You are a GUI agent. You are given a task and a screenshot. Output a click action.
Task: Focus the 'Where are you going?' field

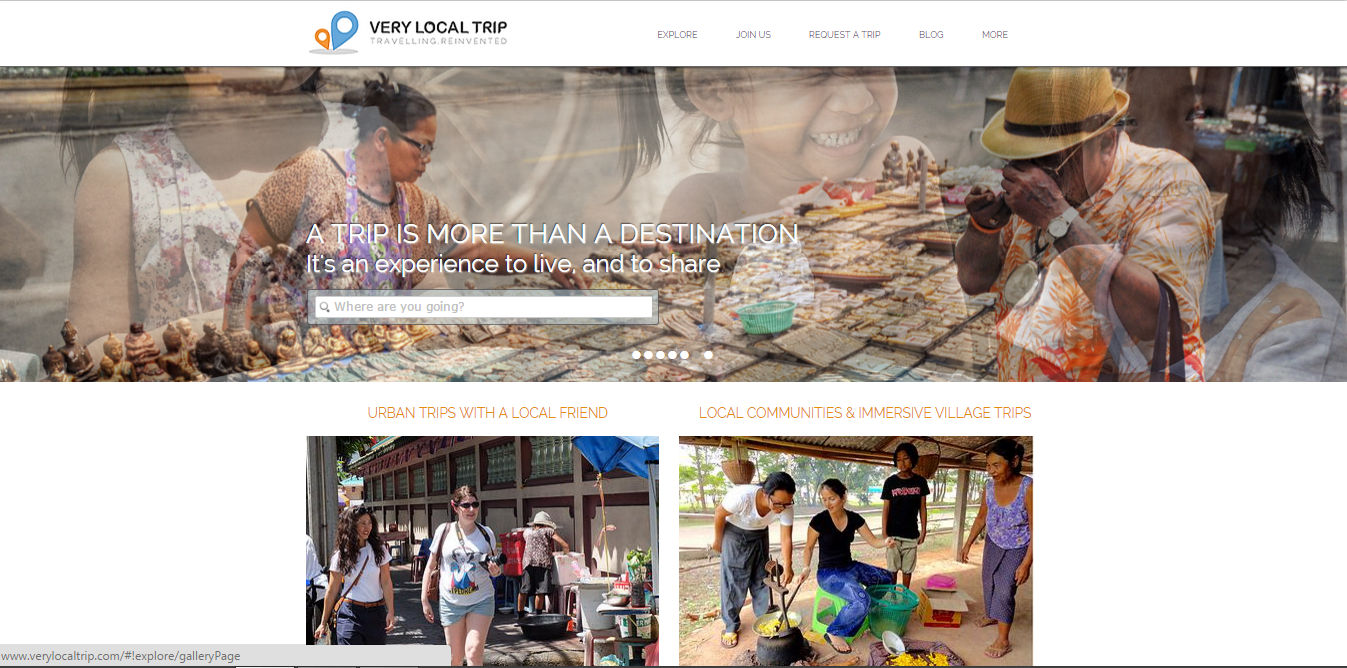point(484,307)
